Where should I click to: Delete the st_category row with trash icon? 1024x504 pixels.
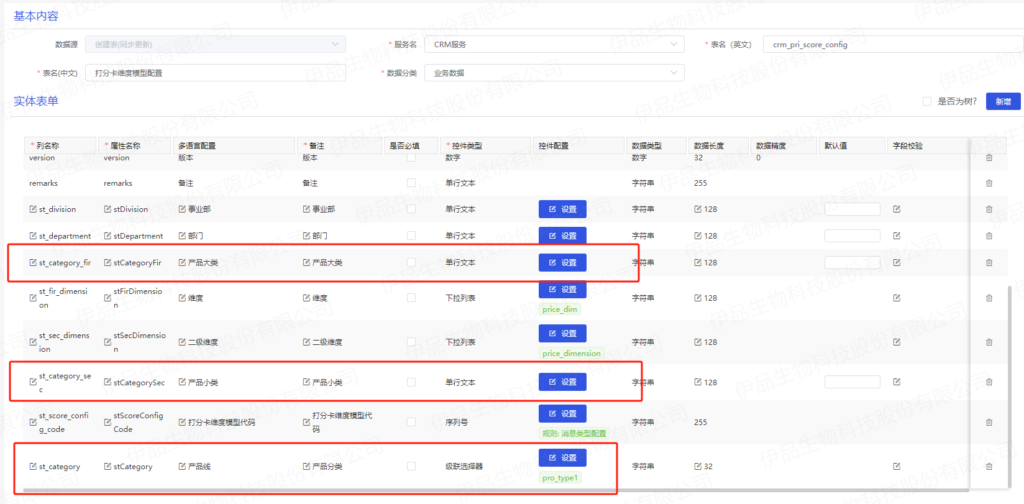point(989,467)
